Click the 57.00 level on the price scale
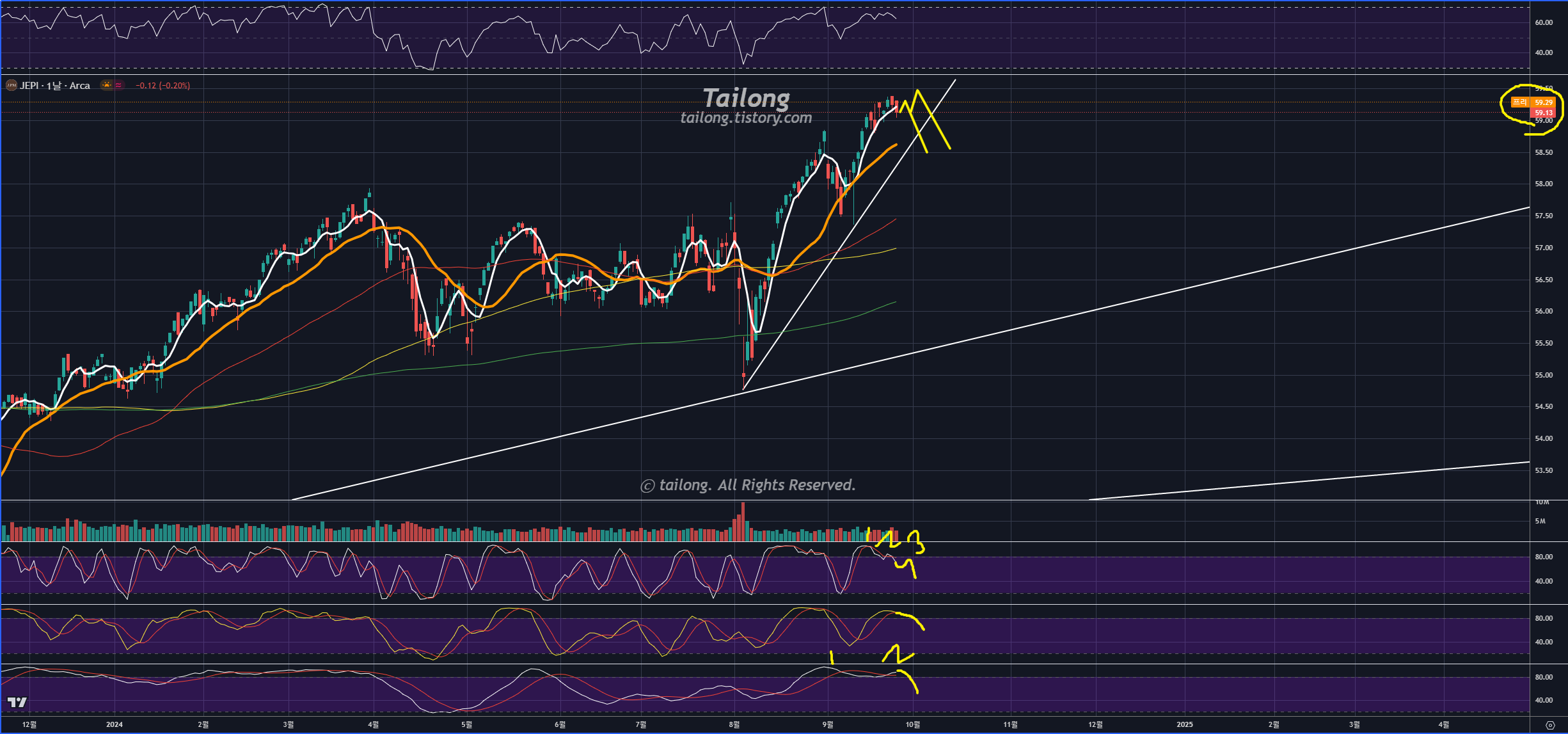Image resolution: width=1568 pixels, height=734 pixels. point(1543,248)
